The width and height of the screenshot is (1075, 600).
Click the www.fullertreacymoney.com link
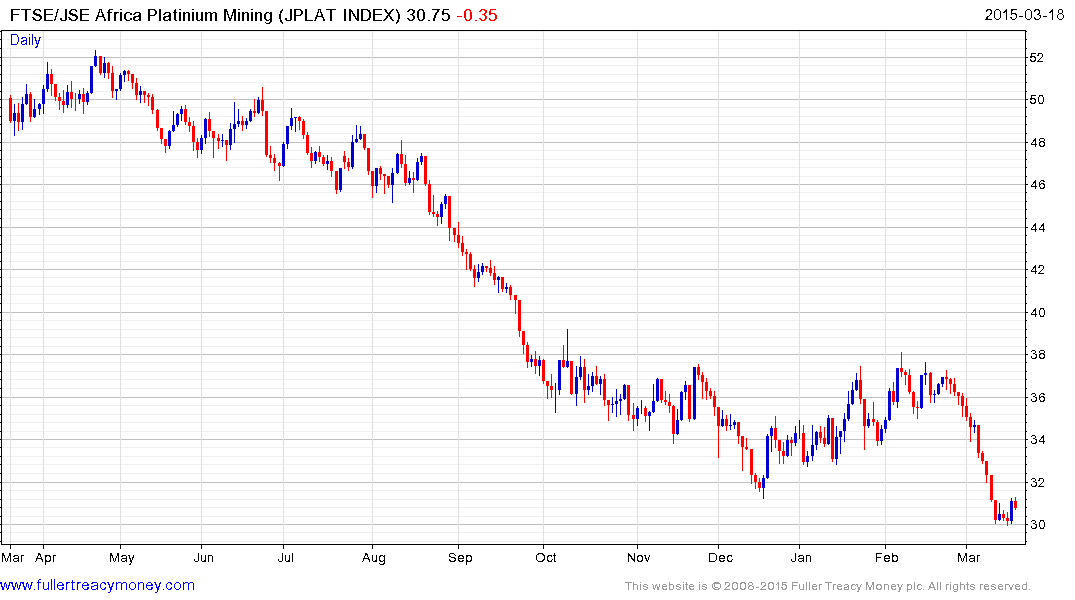tap(98, 585)
